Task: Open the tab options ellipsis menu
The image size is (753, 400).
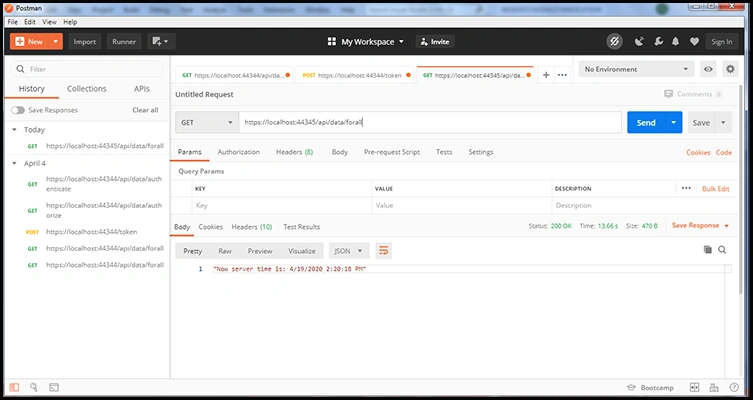Action: tap(562, 75)
